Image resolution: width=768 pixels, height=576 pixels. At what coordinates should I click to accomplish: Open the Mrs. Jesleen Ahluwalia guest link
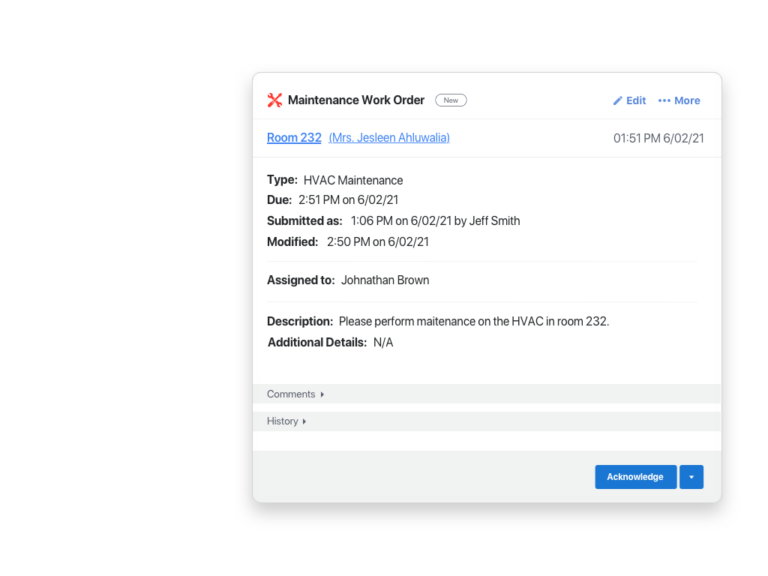[389, 138]
